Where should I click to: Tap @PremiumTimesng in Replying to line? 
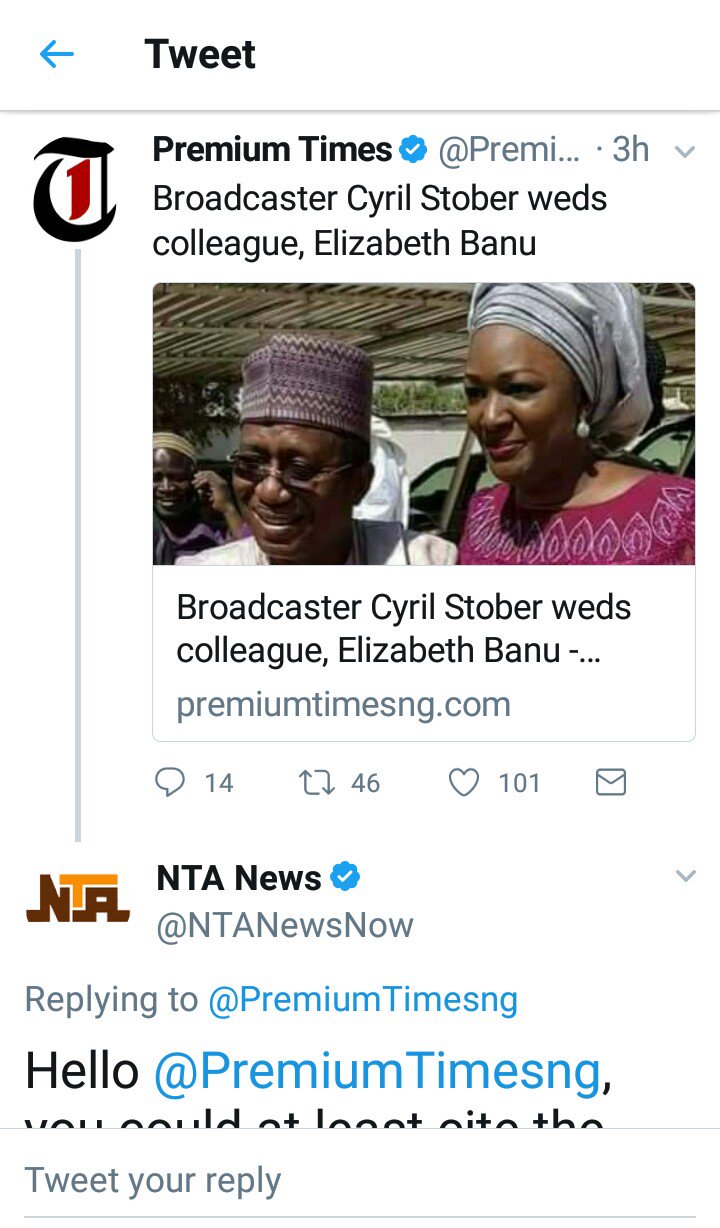pos(362,999)
